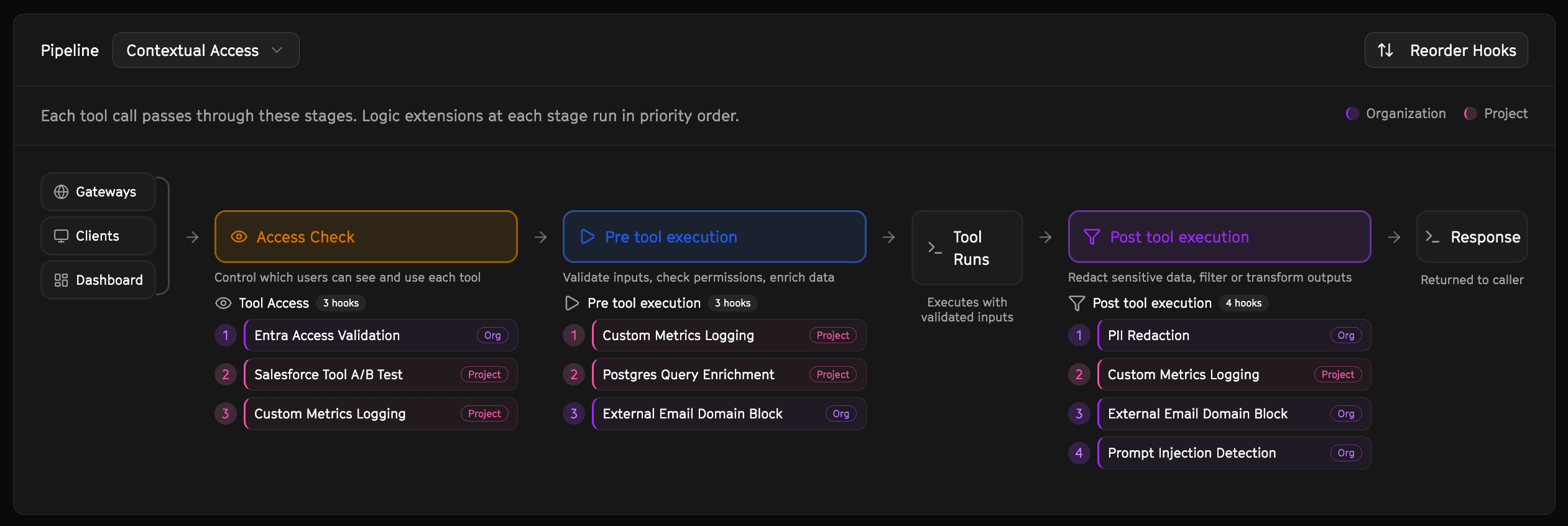Open the Salesforce Tool A/B Test hook
The width and height of the screenshot is (1568, 526).
[380, 375]
